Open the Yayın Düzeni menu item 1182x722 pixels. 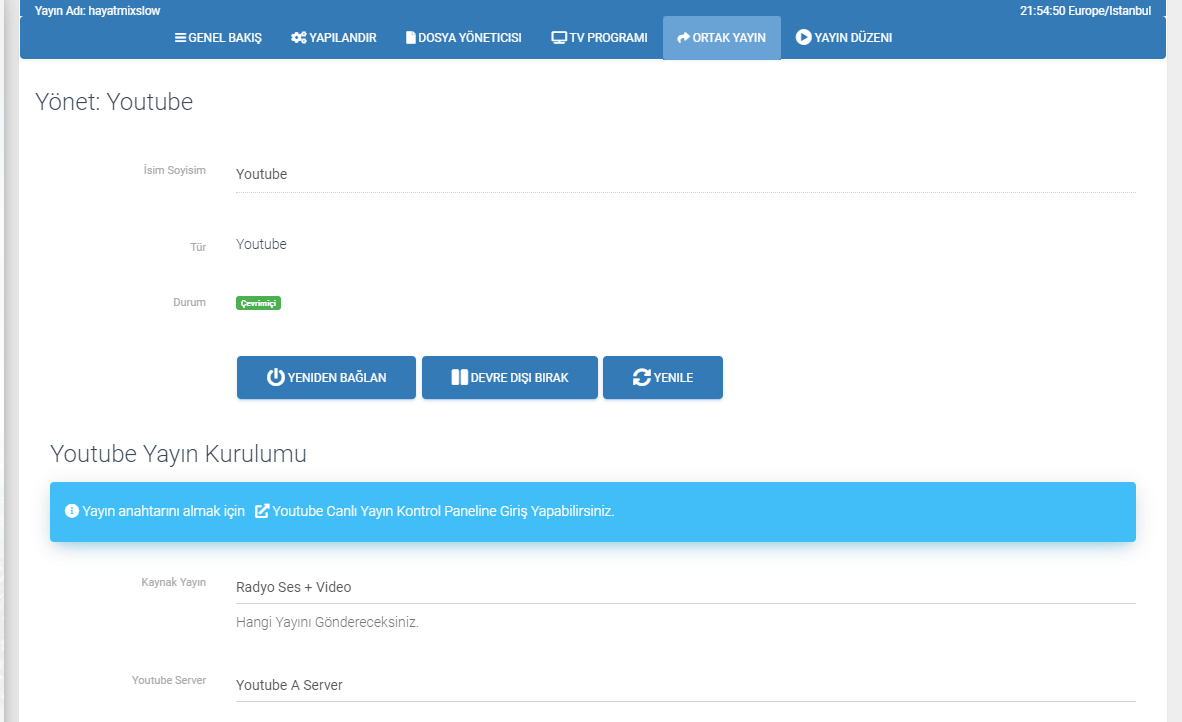click(844, 38)
